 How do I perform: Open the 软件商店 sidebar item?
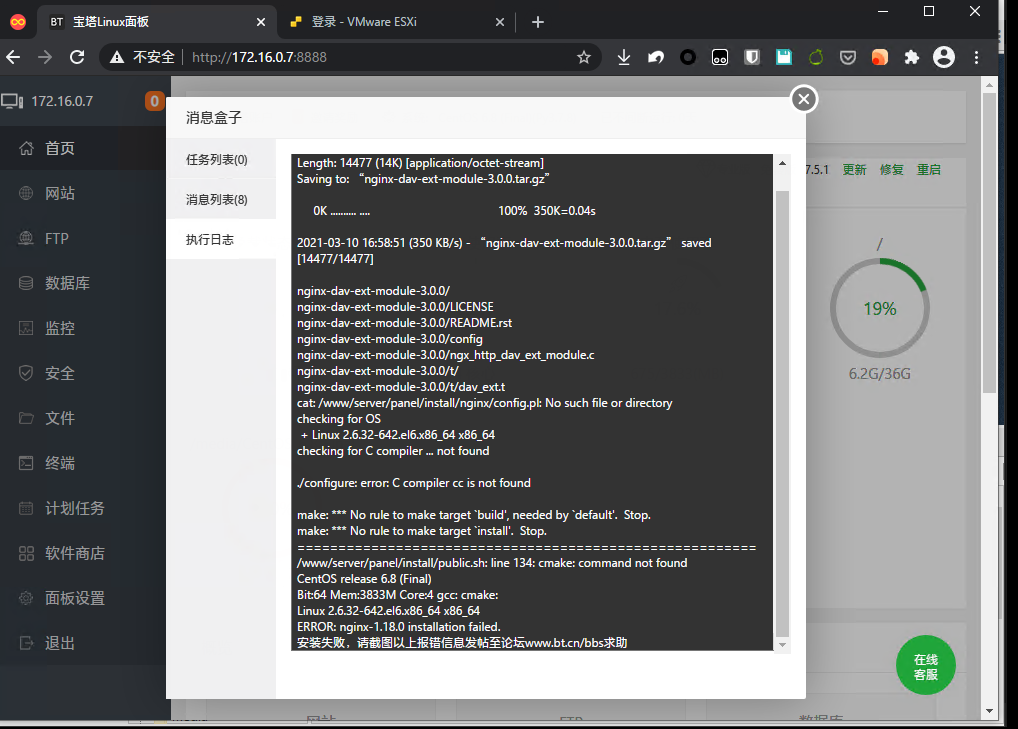coord(83,553)
